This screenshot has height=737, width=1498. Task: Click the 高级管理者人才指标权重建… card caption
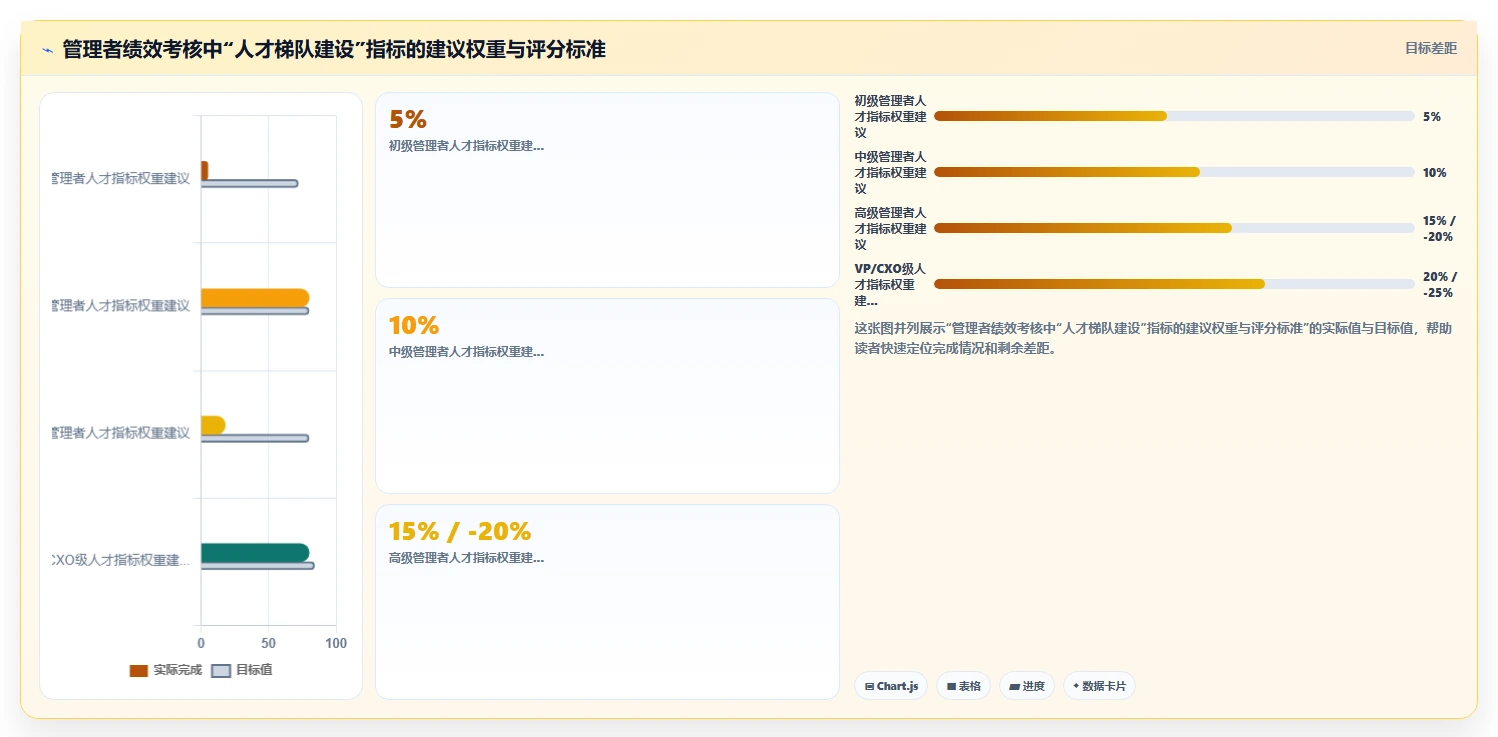point(466,558)
